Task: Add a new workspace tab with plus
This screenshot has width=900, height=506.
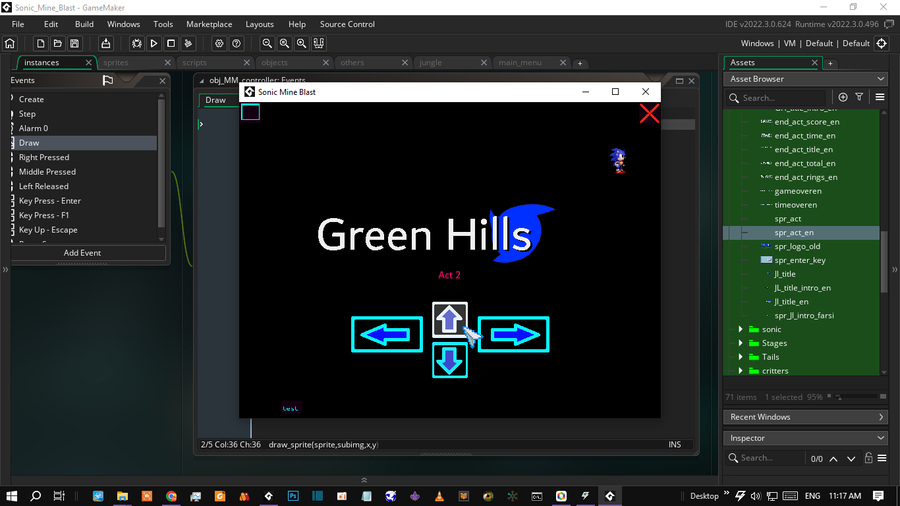Action: tap(580, 63)
